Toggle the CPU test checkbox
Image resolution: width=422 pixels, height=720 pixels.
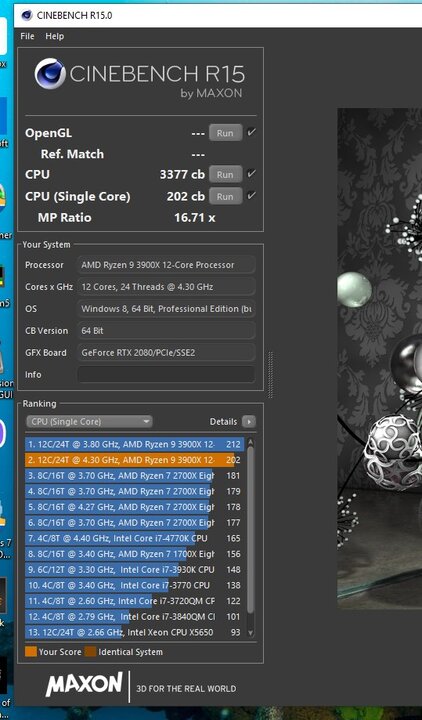(251, 174)
